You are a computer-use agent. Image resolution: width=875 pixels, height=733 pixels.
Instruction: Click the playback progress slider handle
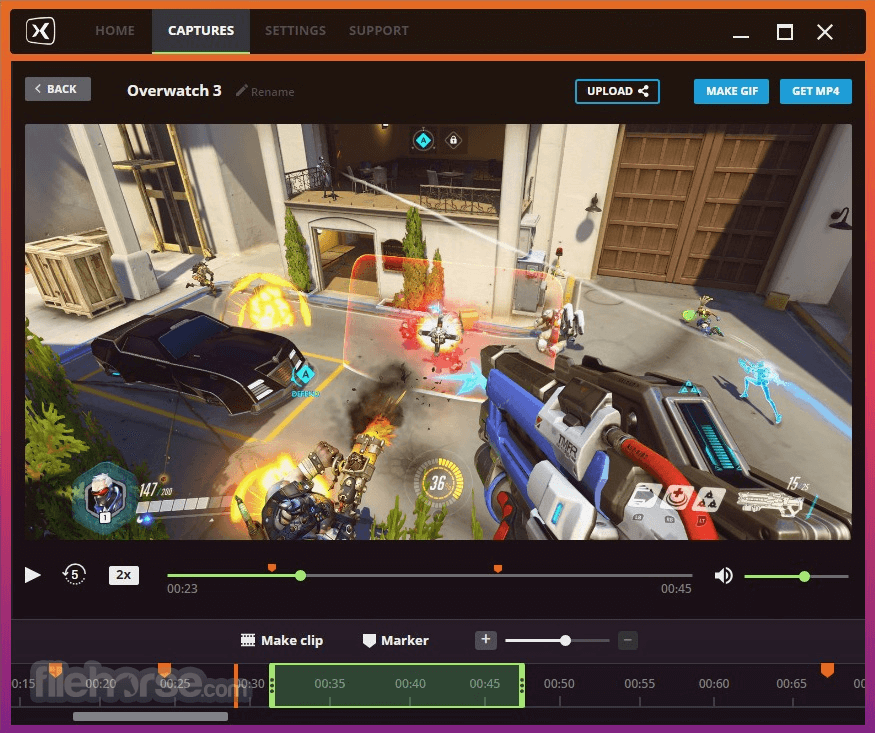click(x=300, y=576)
